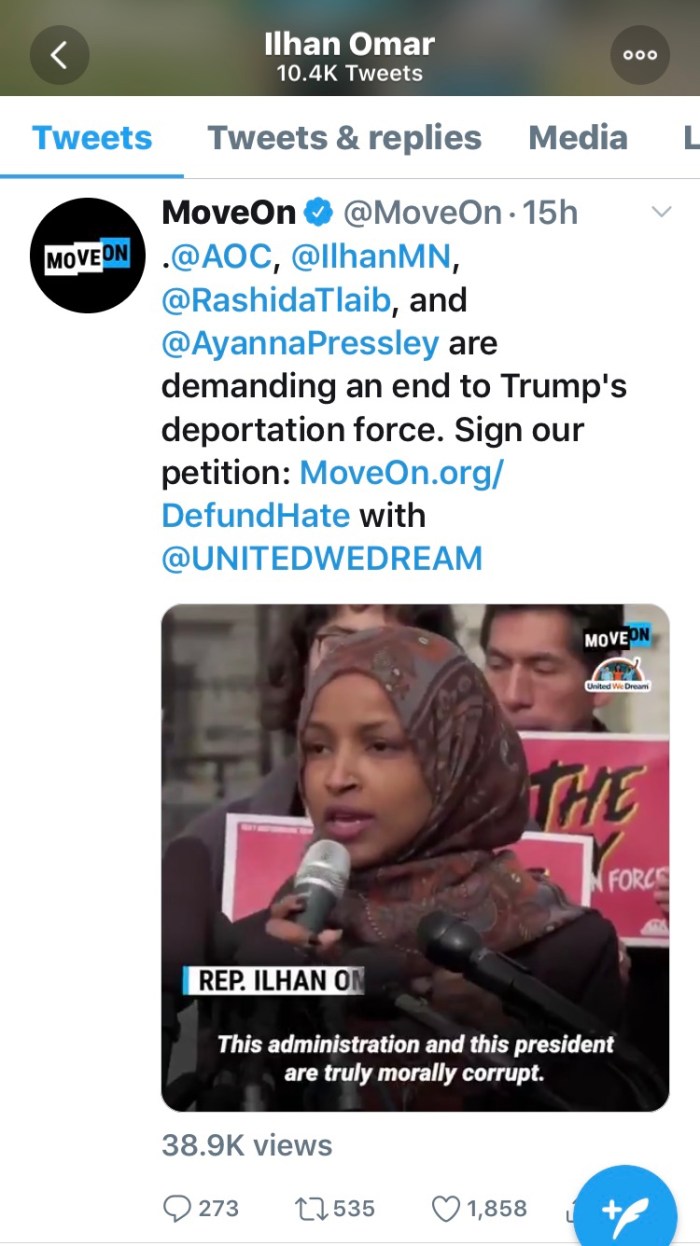Open the three-dot more options menu
700x1246 pixels.
(x=640, y=55)
